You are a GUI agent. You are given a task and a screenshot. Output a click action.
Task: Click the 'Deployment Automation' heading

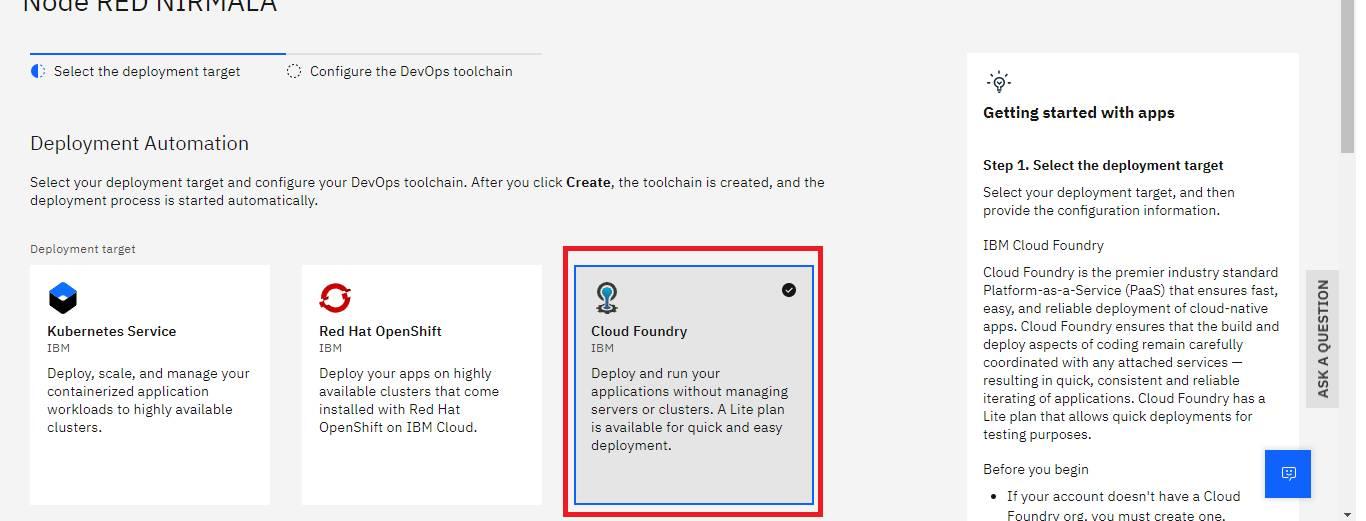(x=139, y=143)
